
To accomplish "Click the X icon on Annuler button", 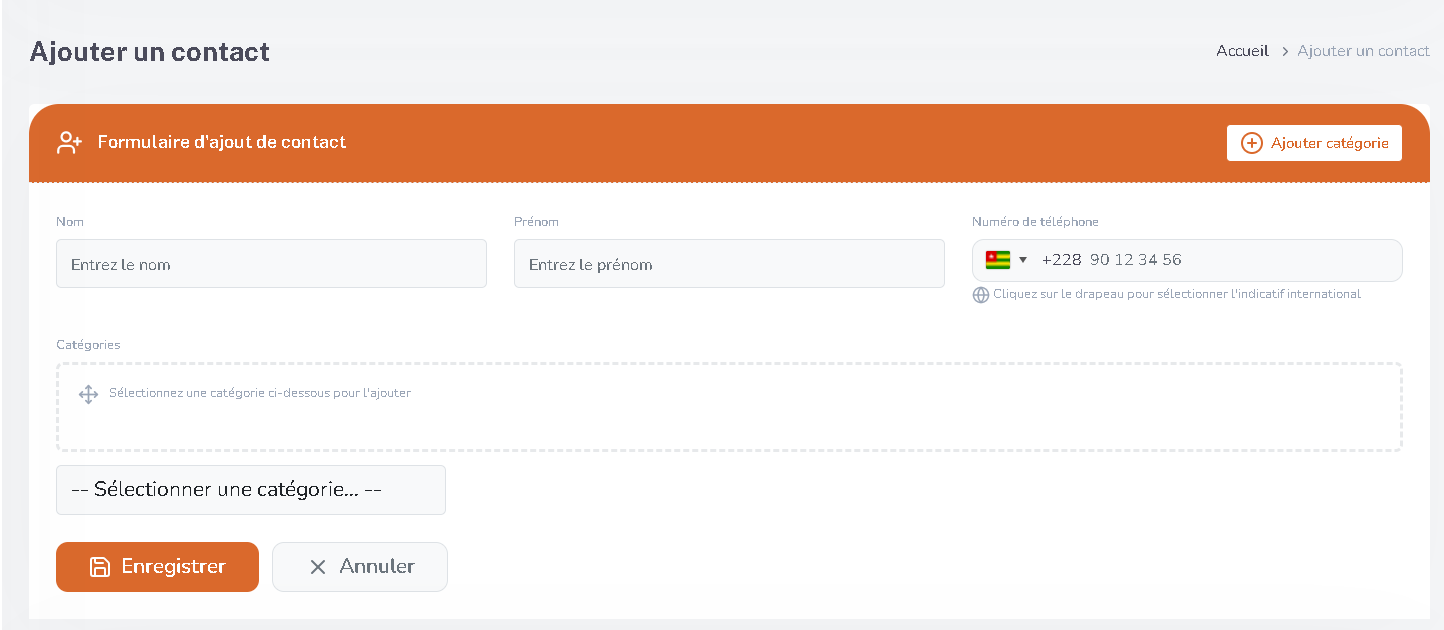I will 318,567.
